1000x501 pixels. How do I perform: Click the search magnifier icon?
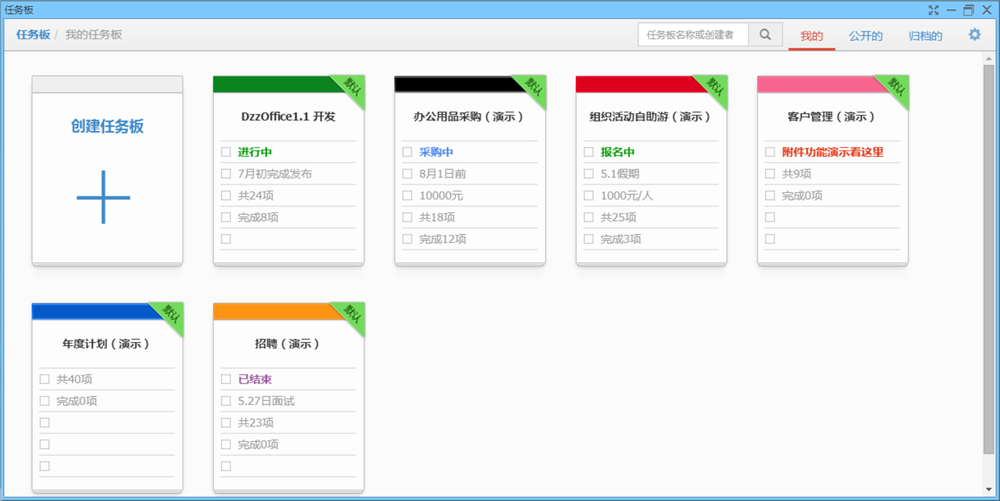point(765,35)
